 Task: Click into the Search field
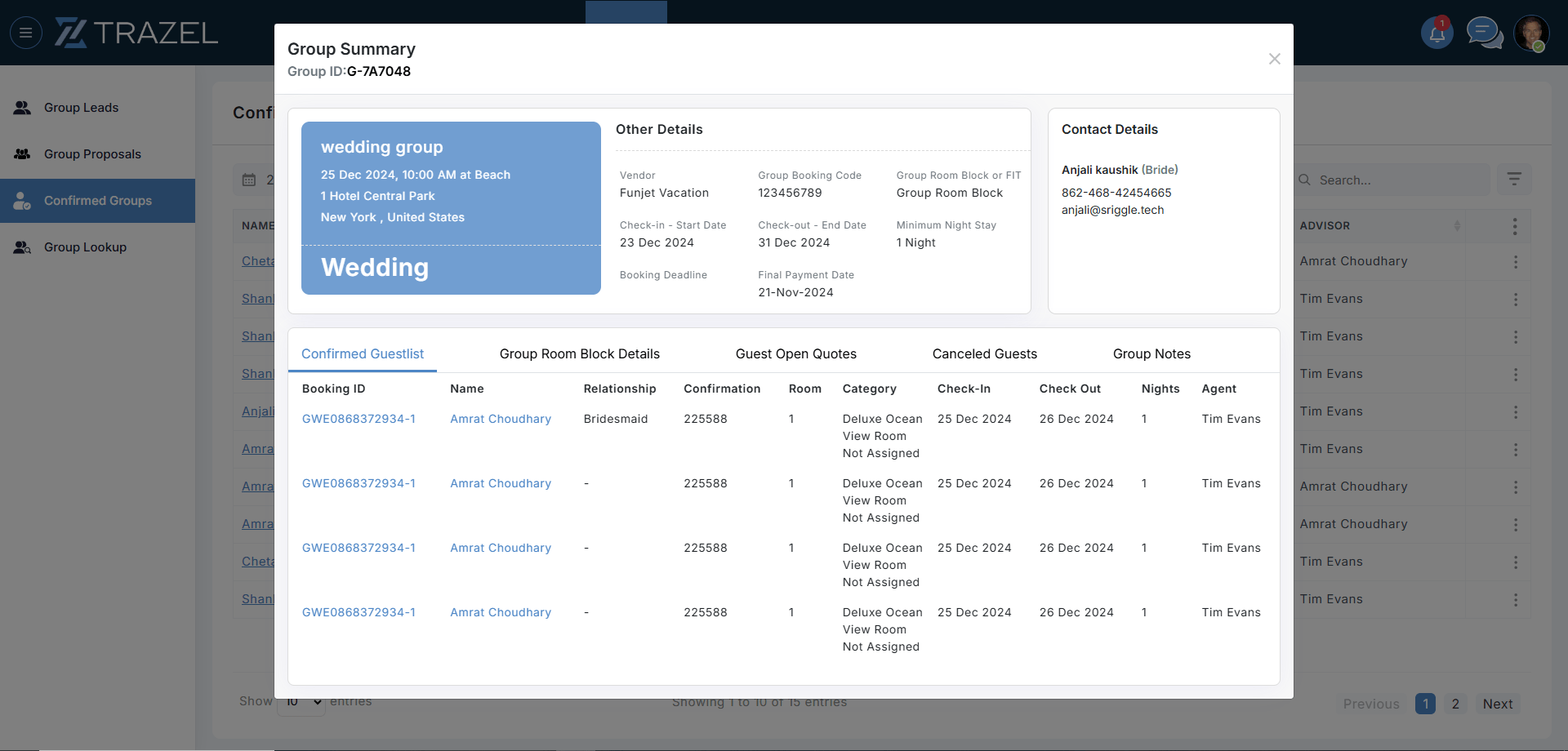coord(1396,180)
